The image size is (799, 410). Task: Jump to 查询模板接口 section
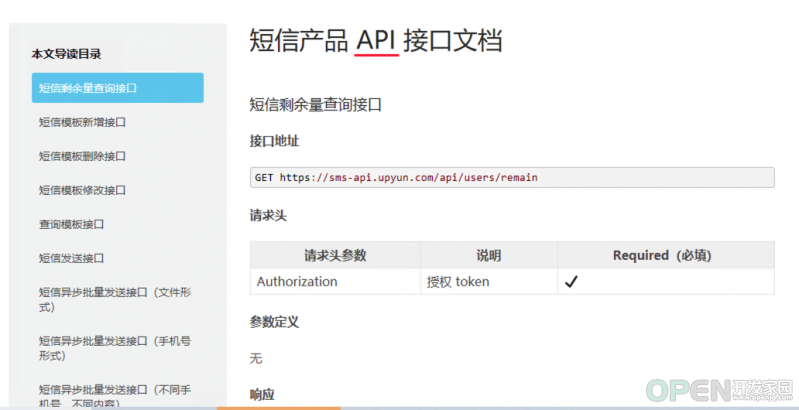(71, 224)
